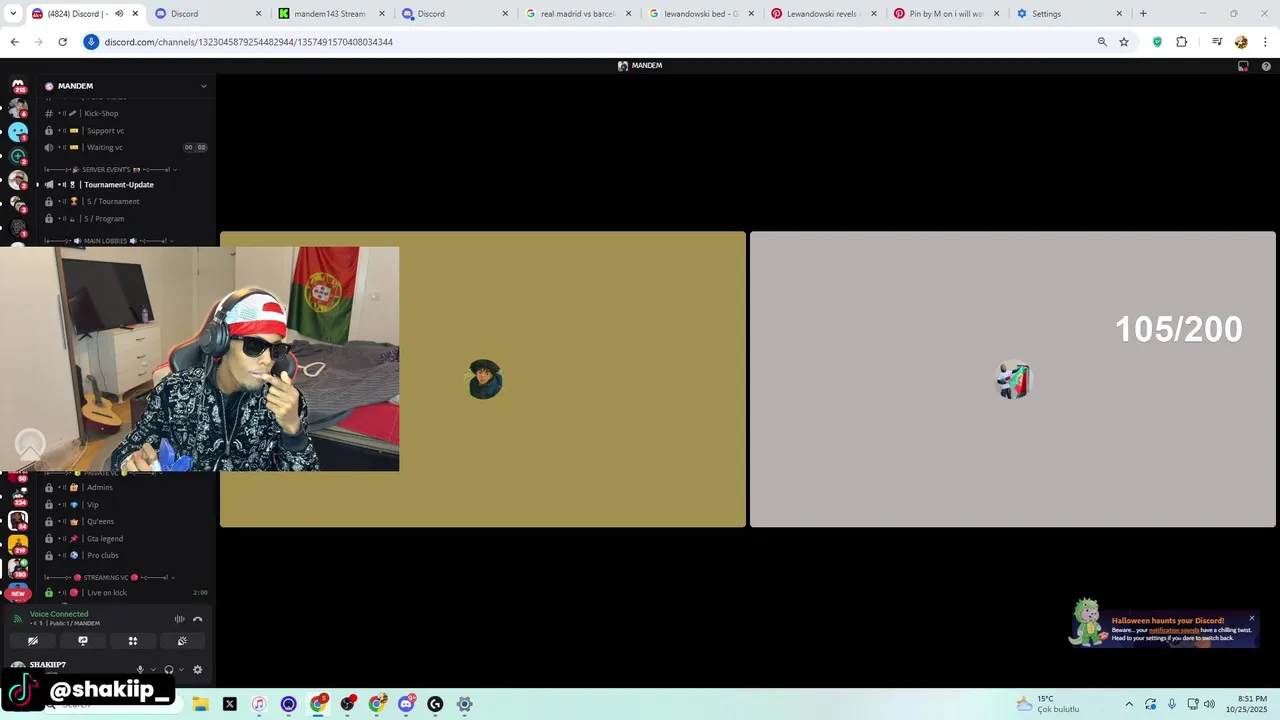Share your screen in voice panel
The width and height of the screenshot is (1280, 720).
point(83,641)
